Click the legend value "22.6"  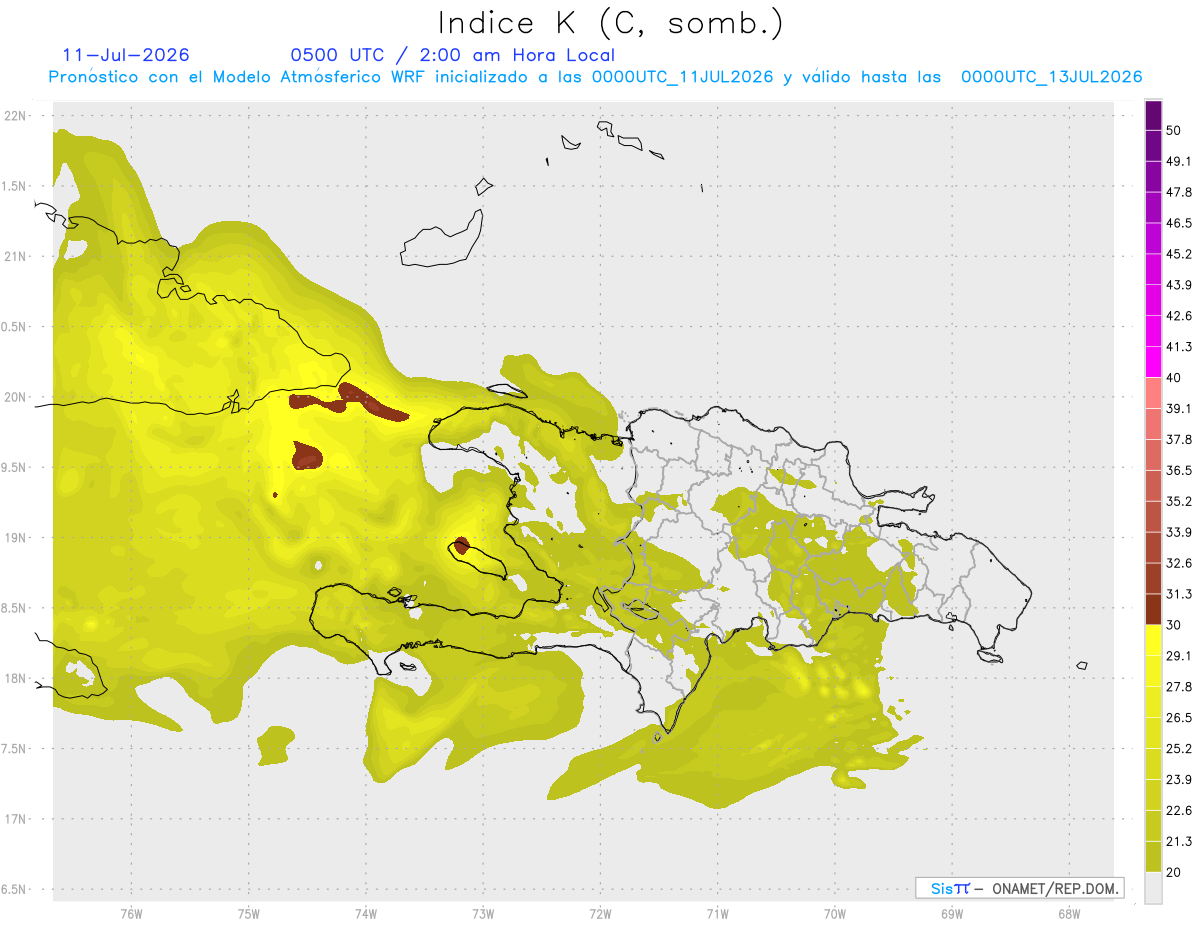pos(1179,810)
